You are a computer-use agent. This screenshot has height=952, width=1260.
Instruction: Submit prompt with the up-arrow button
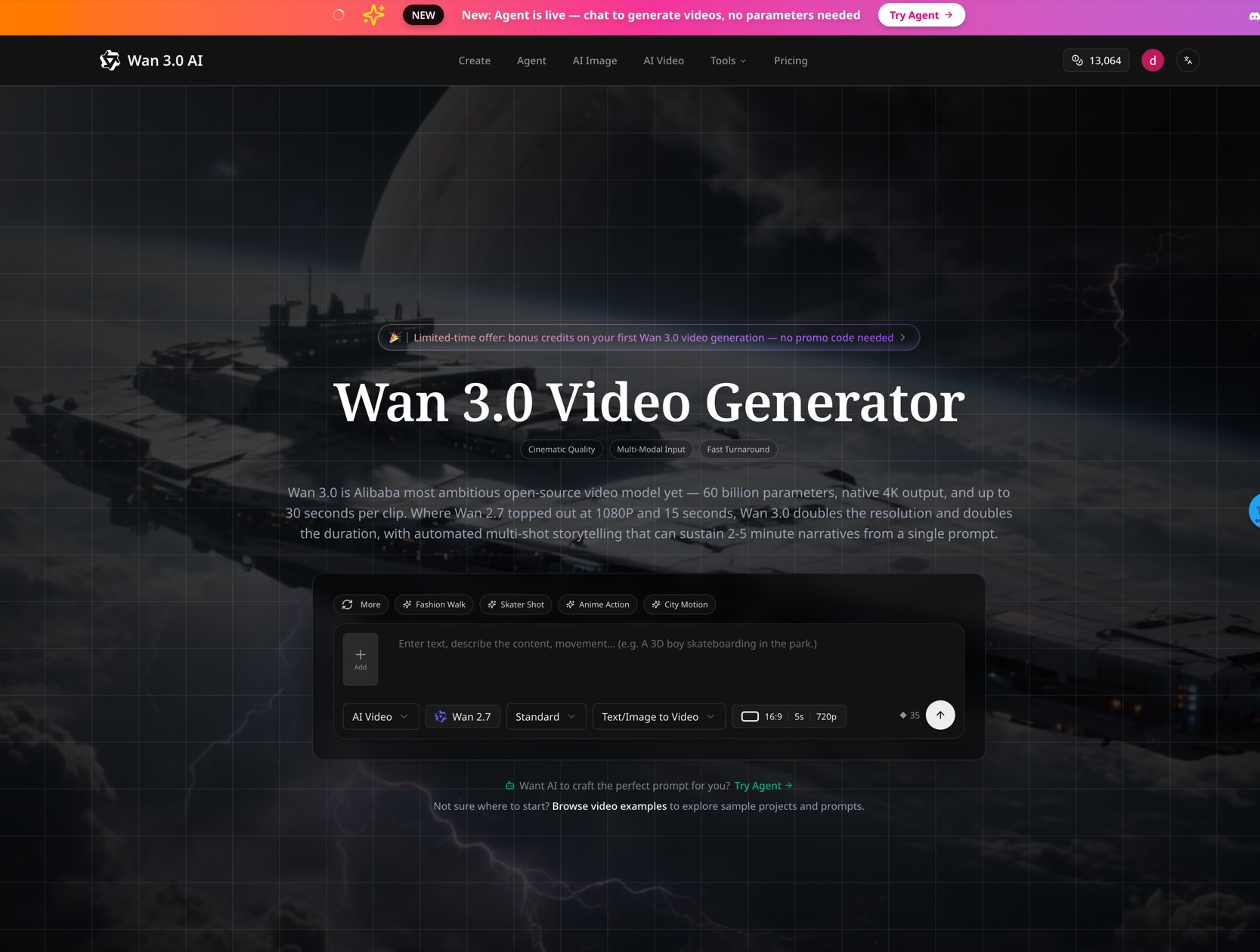(x=940, y=715)
